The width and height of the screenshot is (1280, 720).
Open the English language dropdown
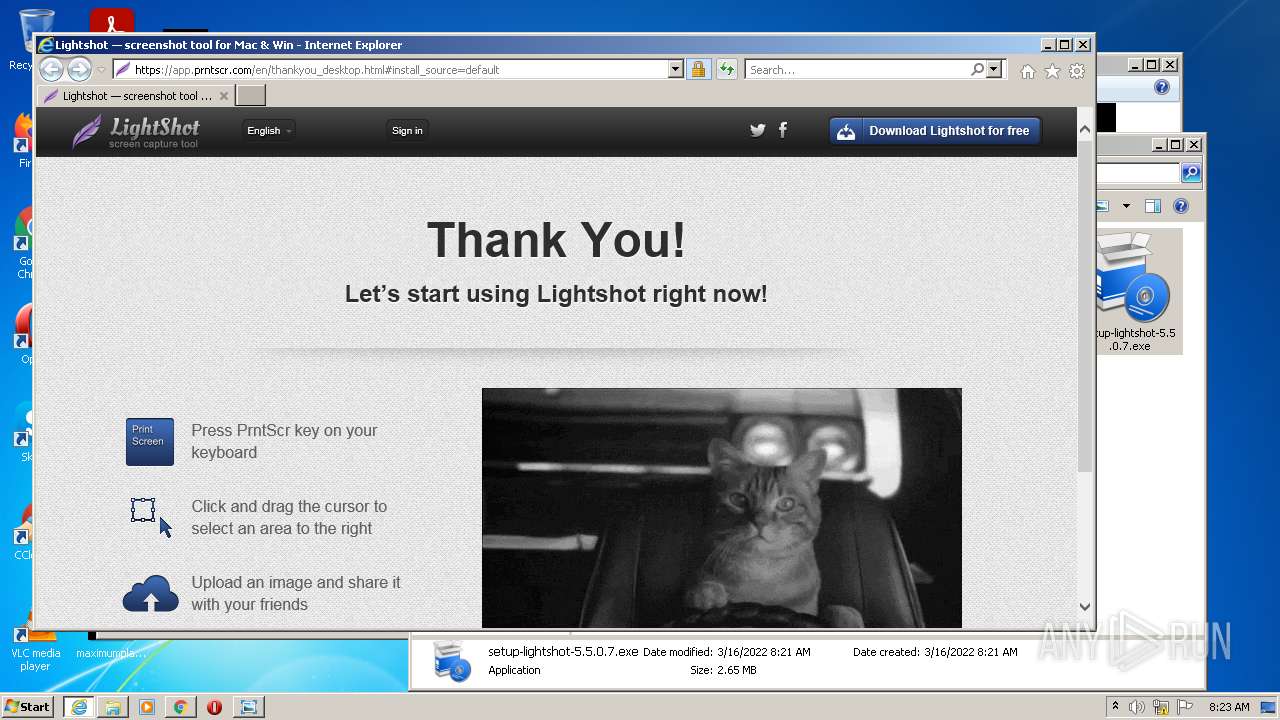(269, 131)
